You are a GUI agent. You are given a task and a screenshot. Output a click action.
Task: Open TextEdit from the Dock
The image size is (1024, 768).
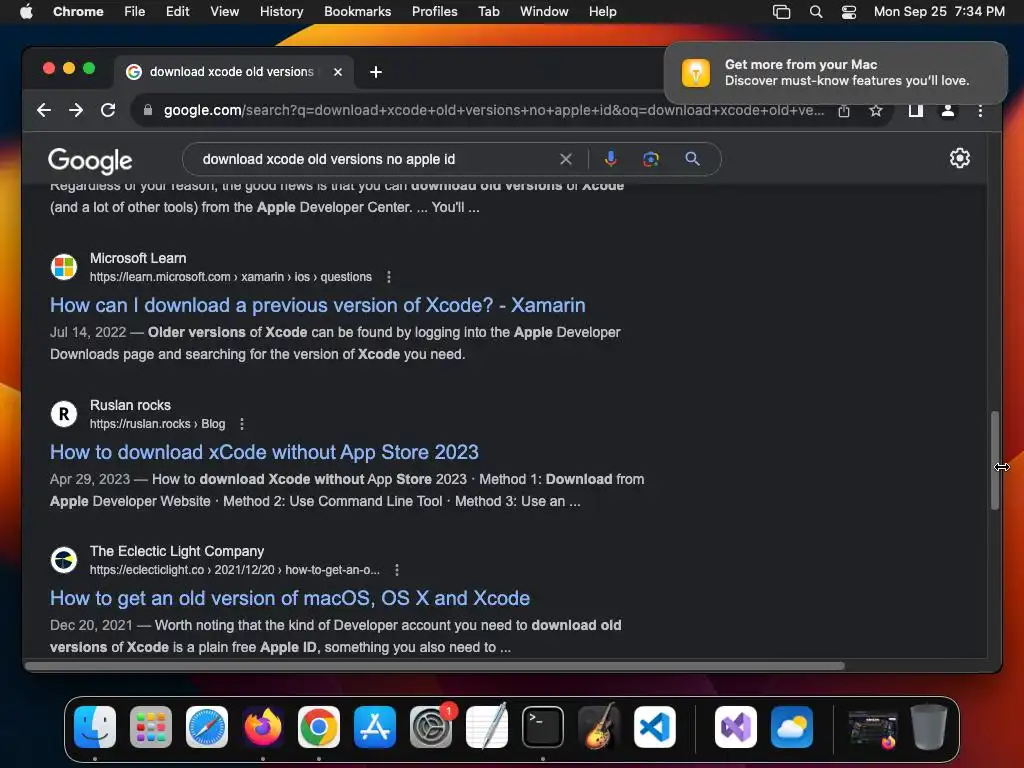(x=487, y=726)
